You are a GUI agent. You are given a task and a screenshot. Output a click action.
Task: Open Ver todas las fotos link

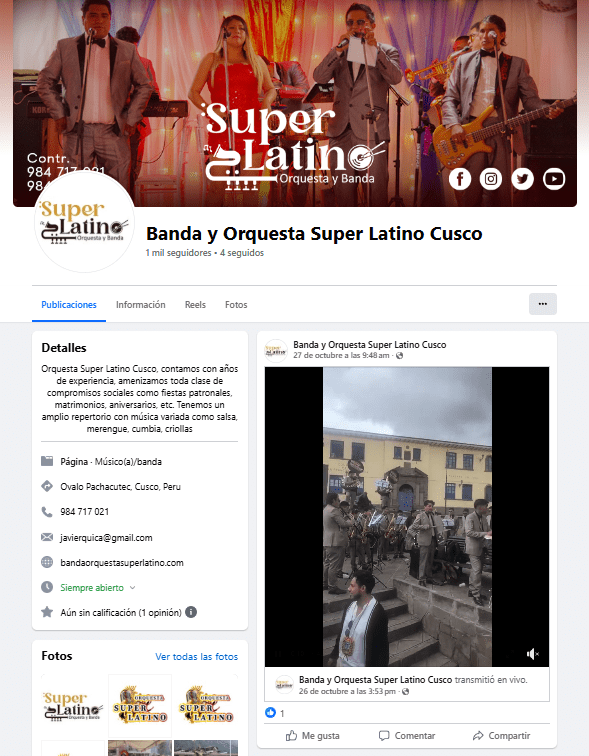pyautogui.click(x=197, y=657)
